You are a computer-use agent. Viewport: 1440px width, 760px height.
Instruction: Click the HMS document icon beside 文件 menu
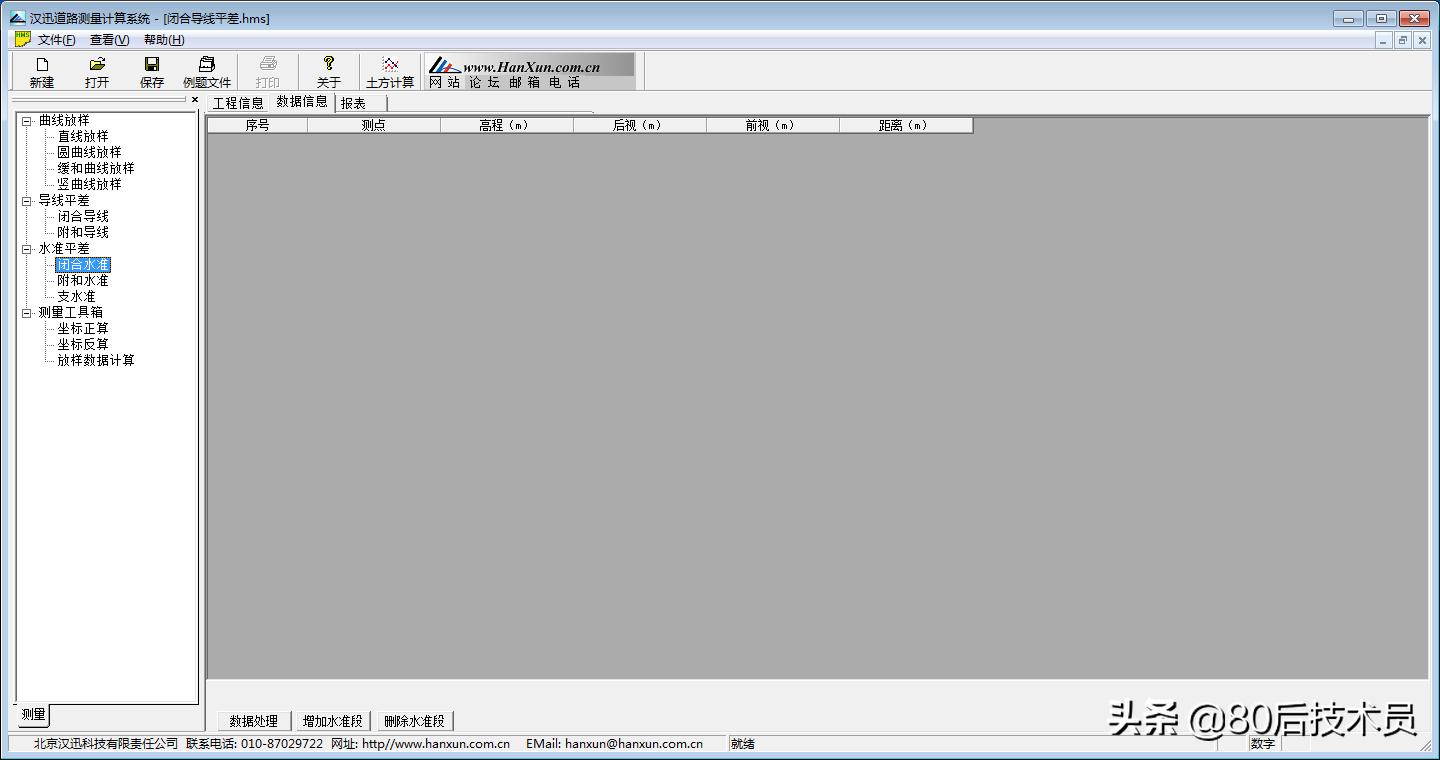pyautogui.click(x=22, y=39)
